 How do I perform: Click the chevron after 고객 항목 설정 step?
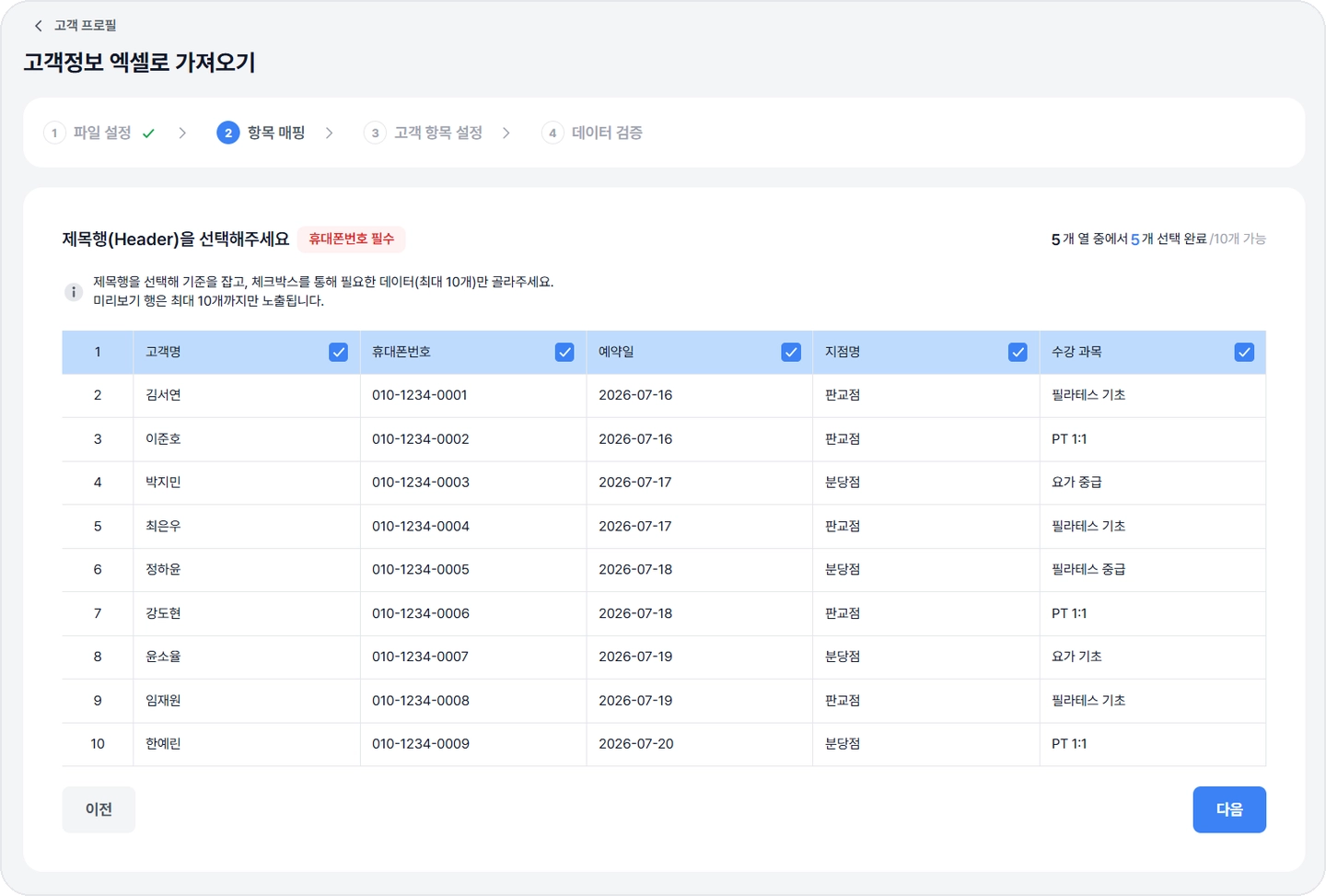[x=506, y=133]
